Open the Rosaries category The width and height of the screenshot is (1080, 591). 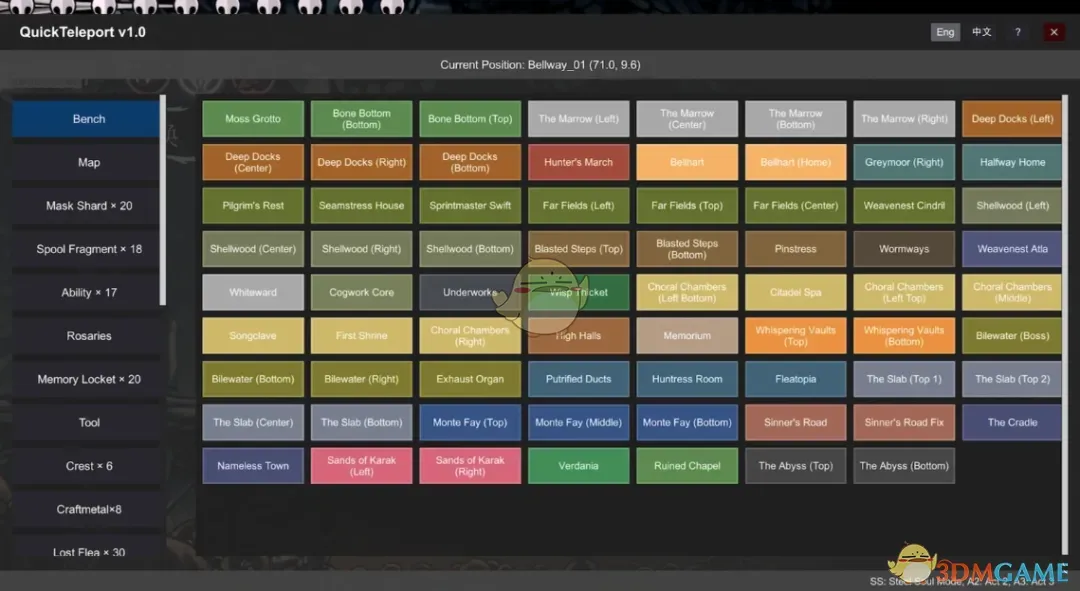coord(88,336)
